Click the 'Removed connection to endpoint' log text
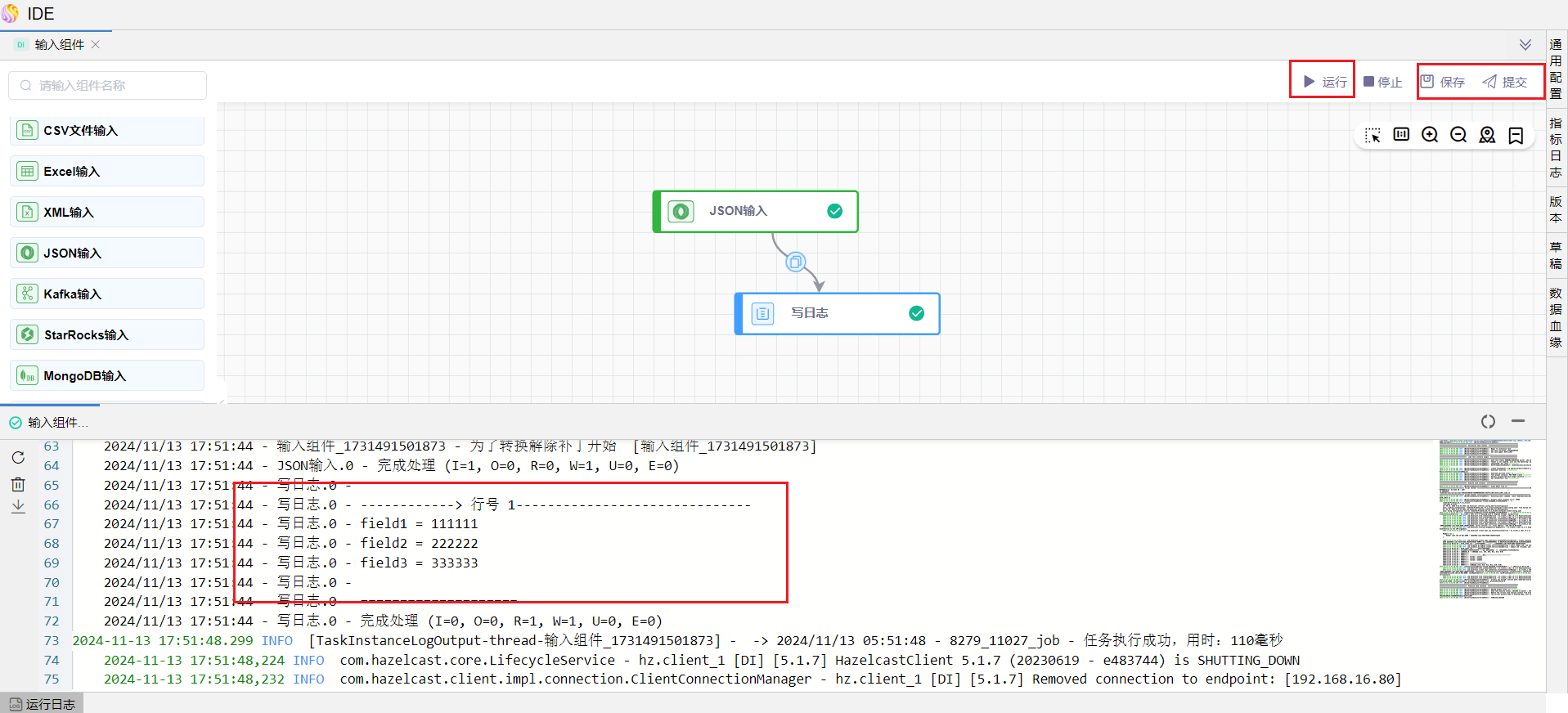The width and height of the screenshot is (1568, 713). (x=1153, y=679)
